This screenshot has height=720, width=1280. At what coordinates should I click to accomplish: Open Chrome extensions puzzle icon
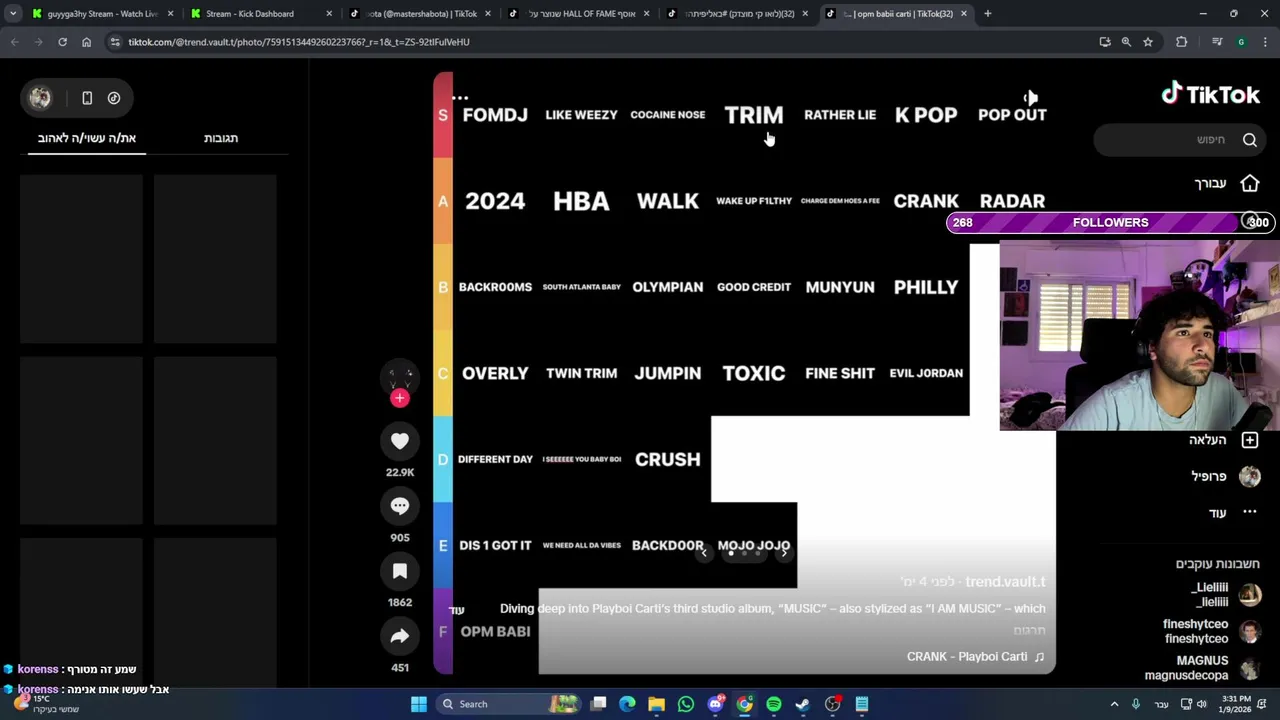1182,42
